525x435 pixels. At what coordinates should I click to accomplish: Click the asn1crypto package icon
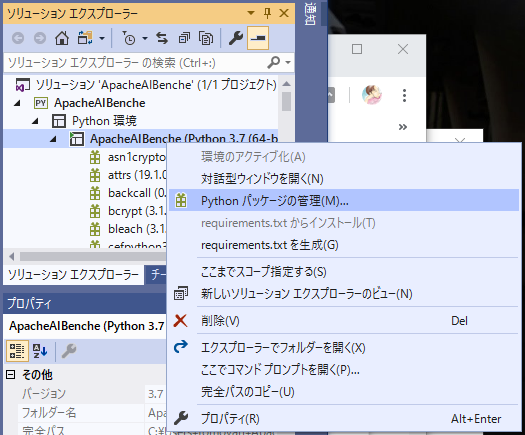(95, 157)
